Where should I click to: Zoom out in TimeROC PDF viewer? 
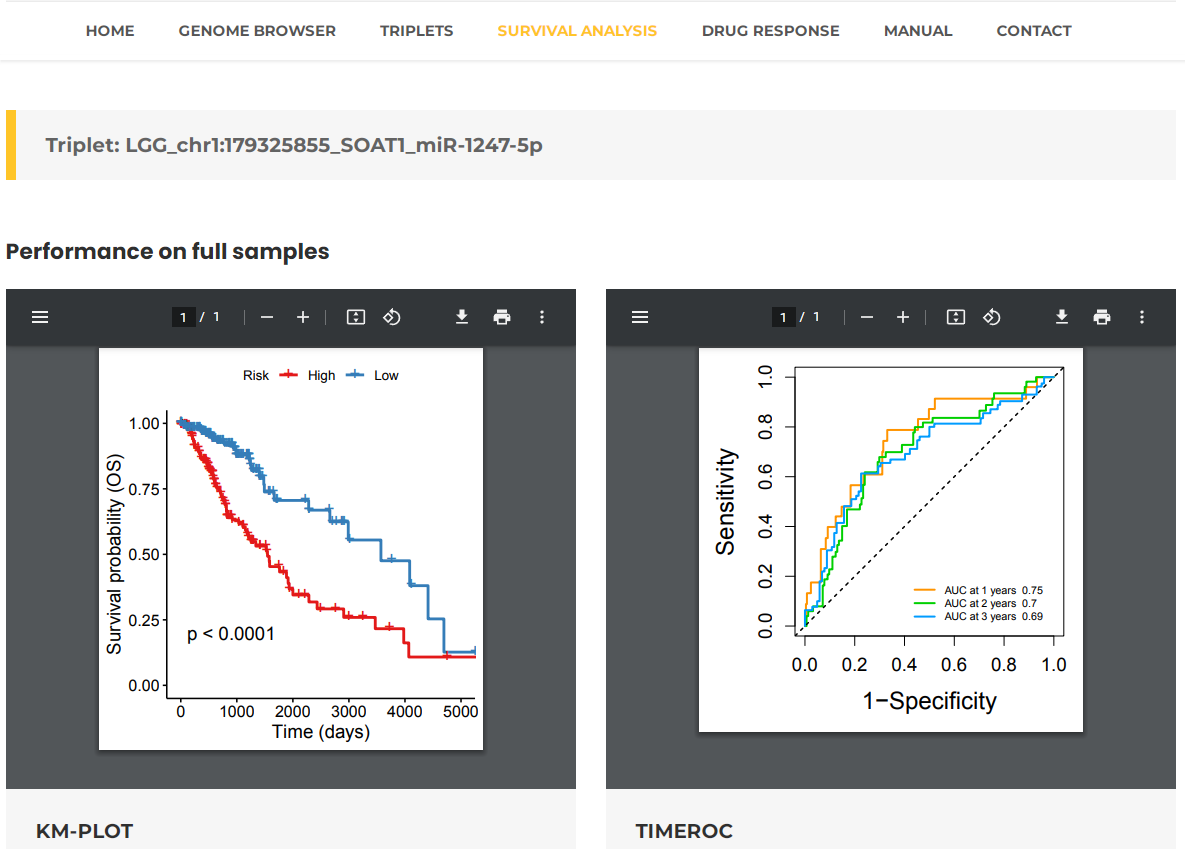coord(867,318)
